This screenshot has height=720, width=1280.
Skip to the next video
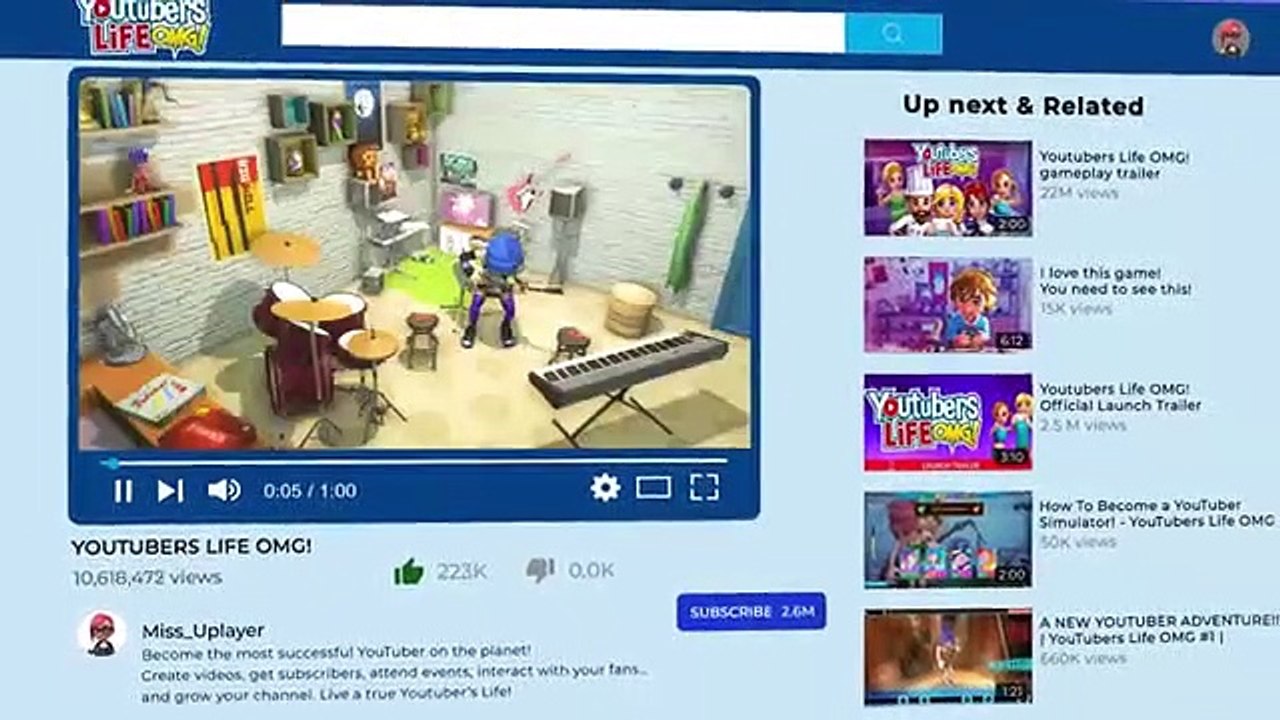click(170, 490)
